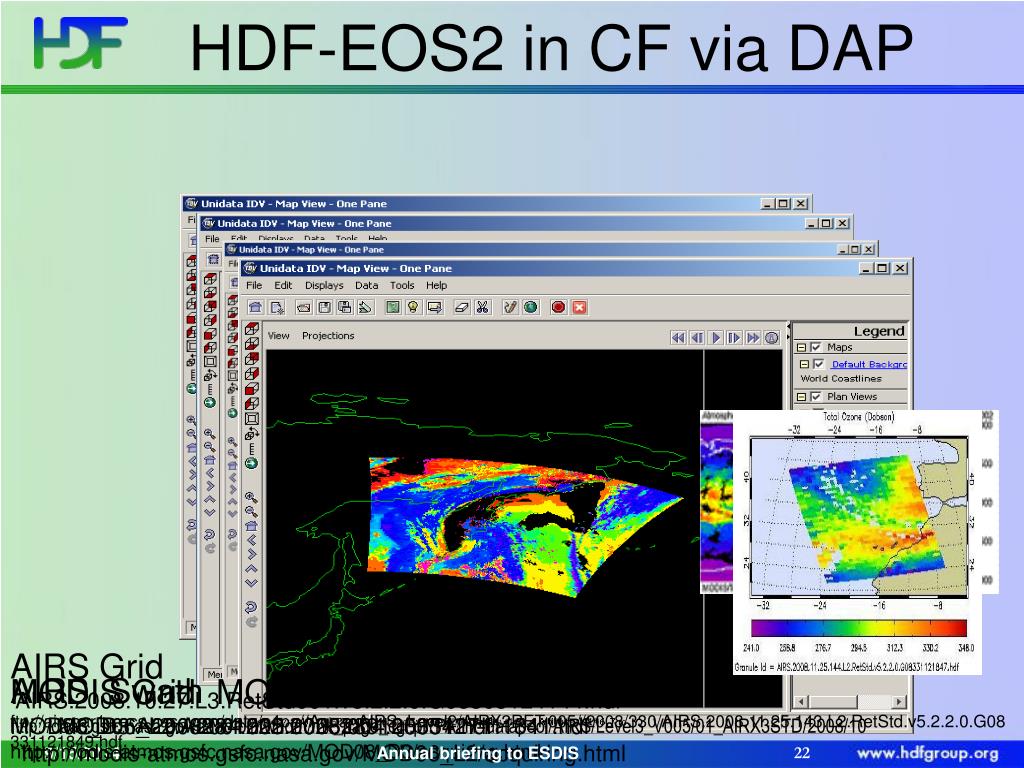
Task: Click the rotating cube icon in front sidebar
Action: point(251,434)
